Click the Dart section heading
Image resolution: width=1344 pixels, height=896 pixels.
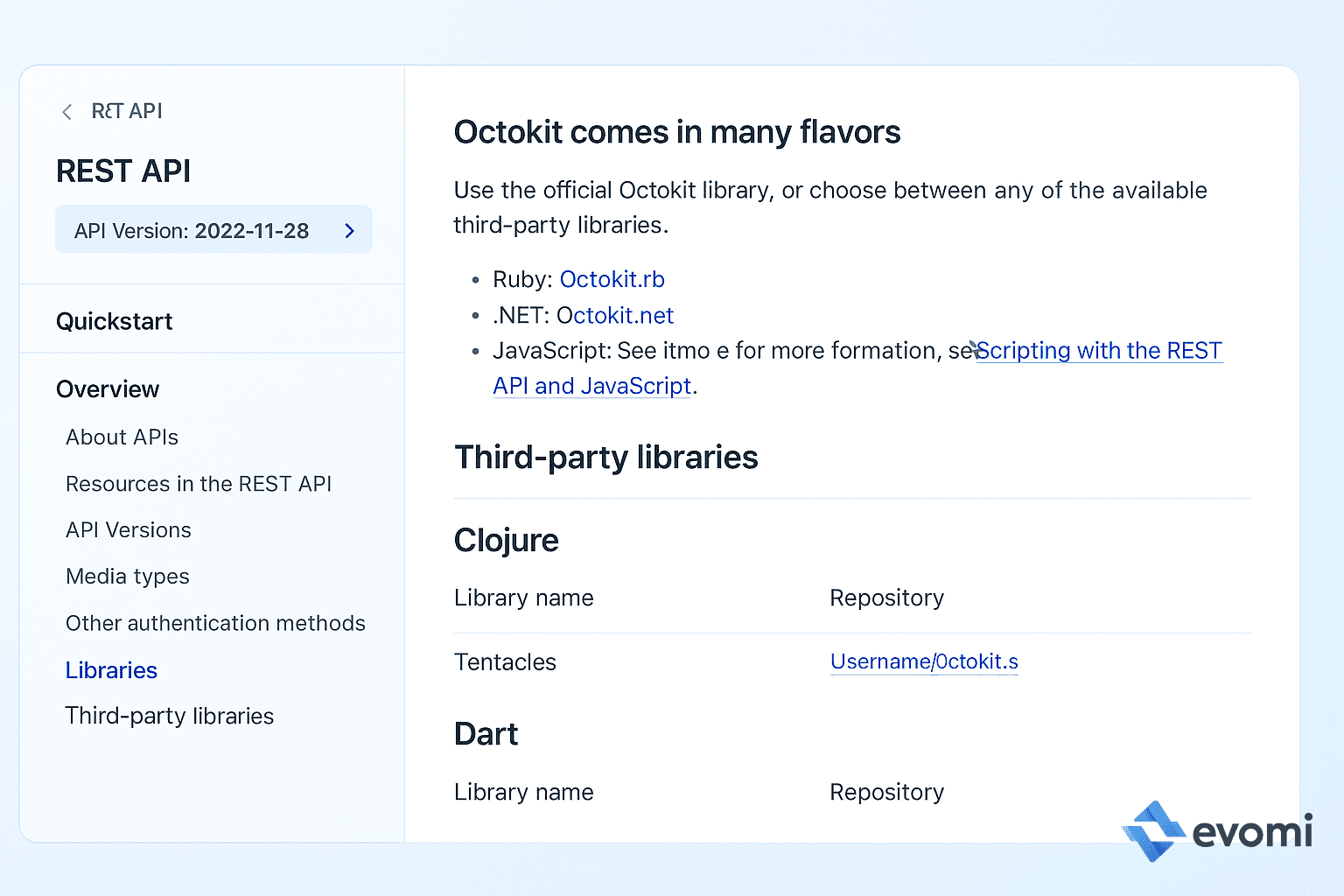[x=486, y=734]
